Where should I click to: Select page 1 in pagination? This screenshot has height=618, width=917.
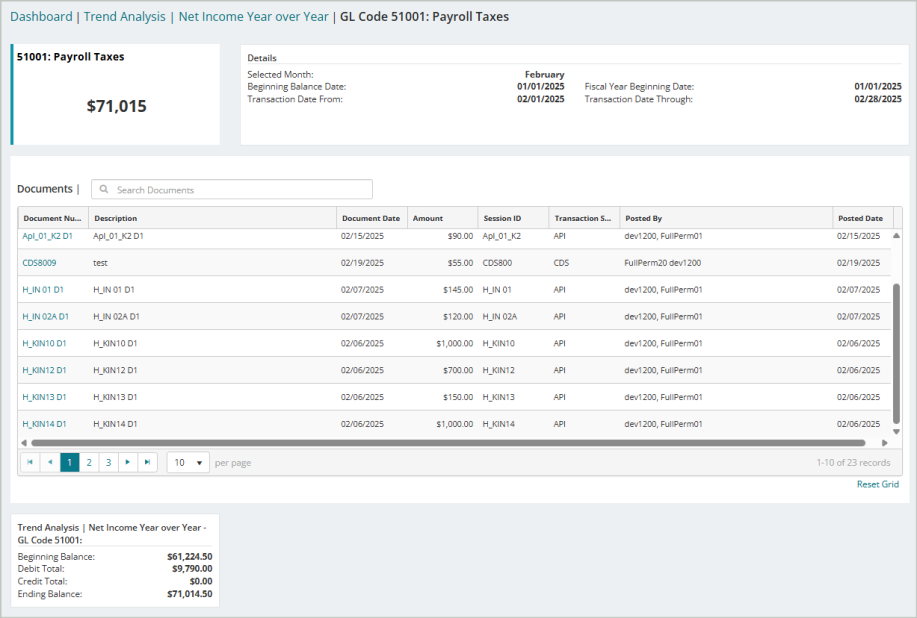(x=70, y=462)
